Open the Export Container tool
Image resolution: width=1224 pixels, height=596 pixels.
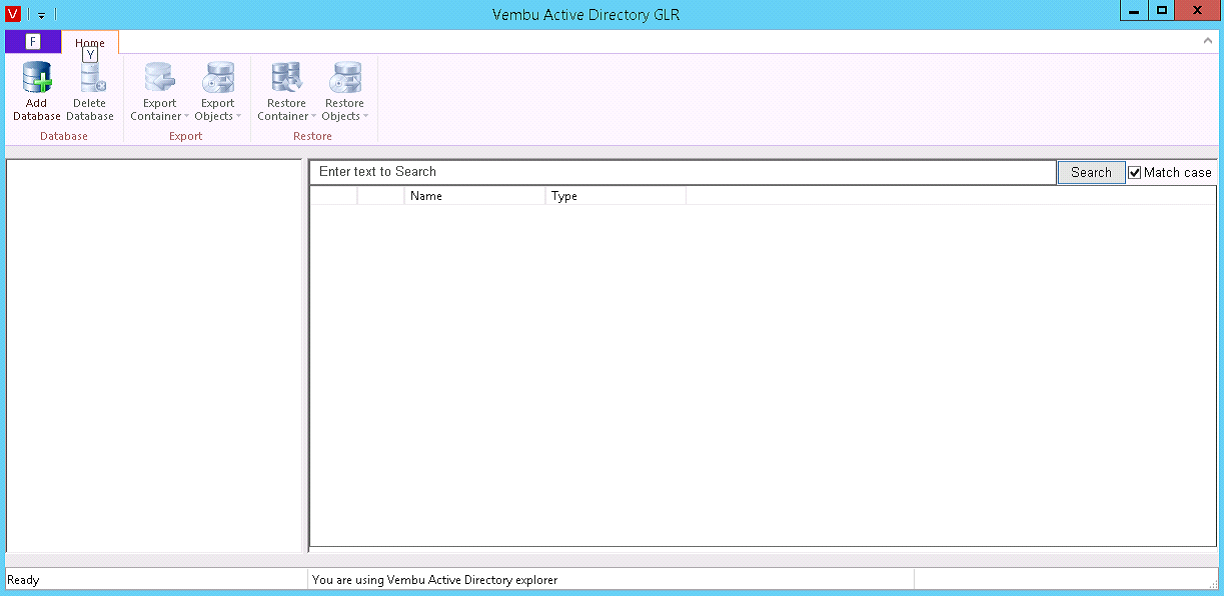[x=159, y=91]
